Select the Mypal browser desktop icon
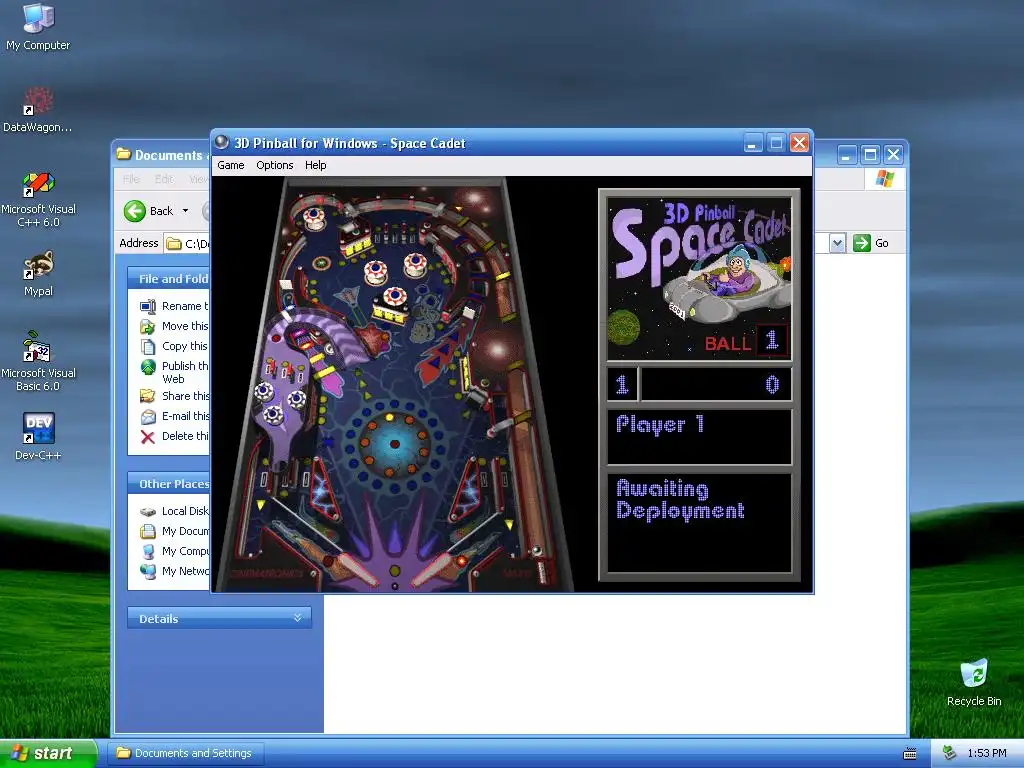The height and width of the screenshot is (768, 1024). (38, 274)
